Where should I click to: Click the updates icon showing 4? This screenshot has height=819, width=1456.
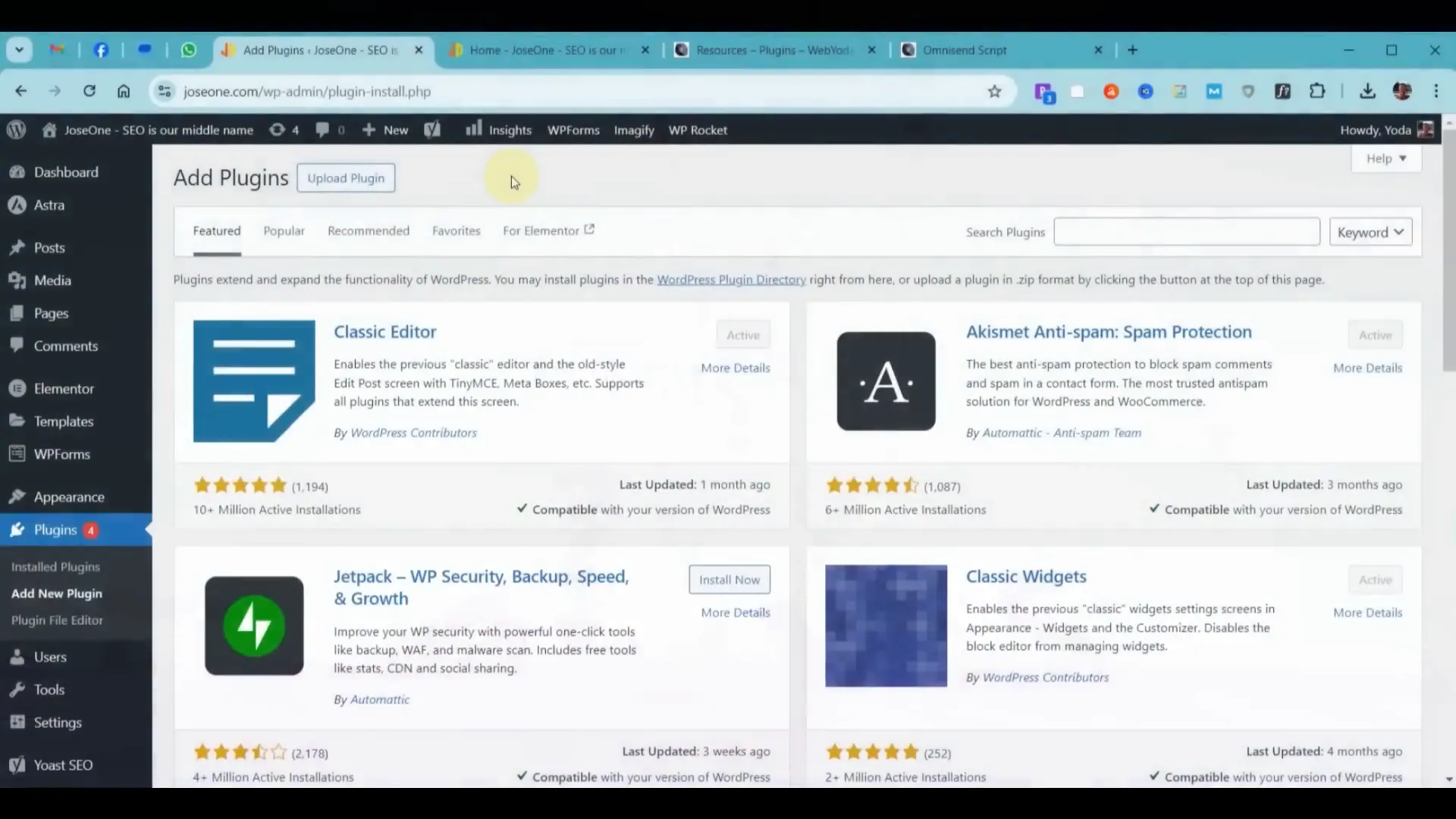tap(284, 130)
